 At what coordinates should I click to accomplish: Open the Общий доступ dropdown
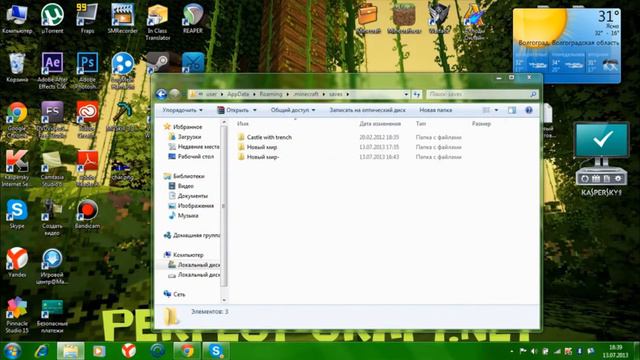pos(293,110)
